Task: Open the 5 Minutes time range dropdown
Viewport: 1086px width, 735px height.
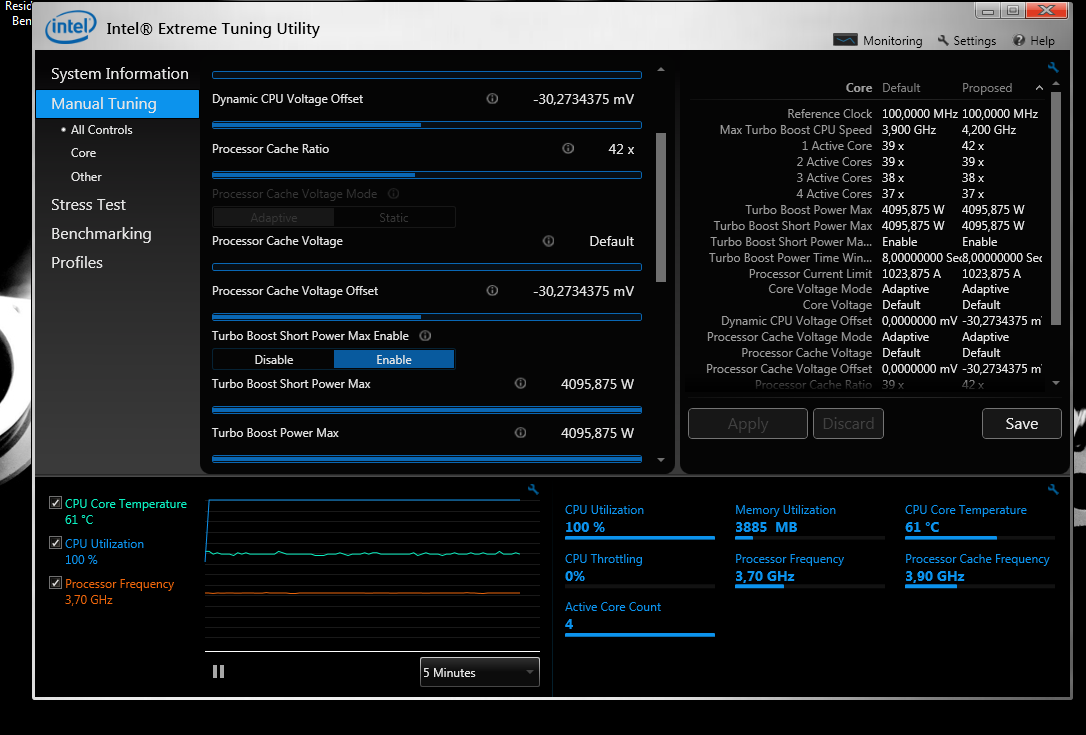Action: [479, 672]
